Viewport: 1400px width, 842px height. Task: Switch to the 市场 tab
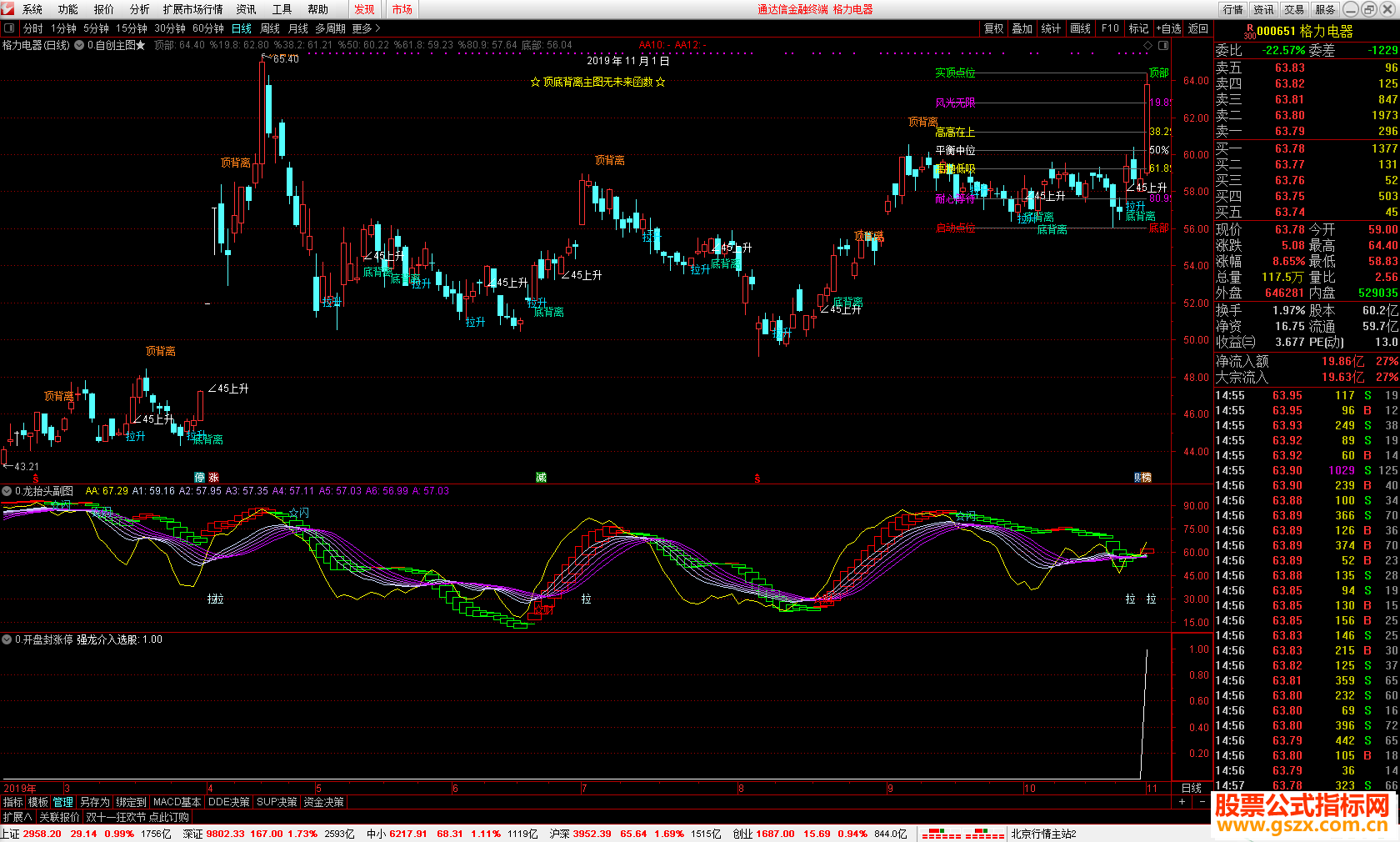tap(402, 9)
